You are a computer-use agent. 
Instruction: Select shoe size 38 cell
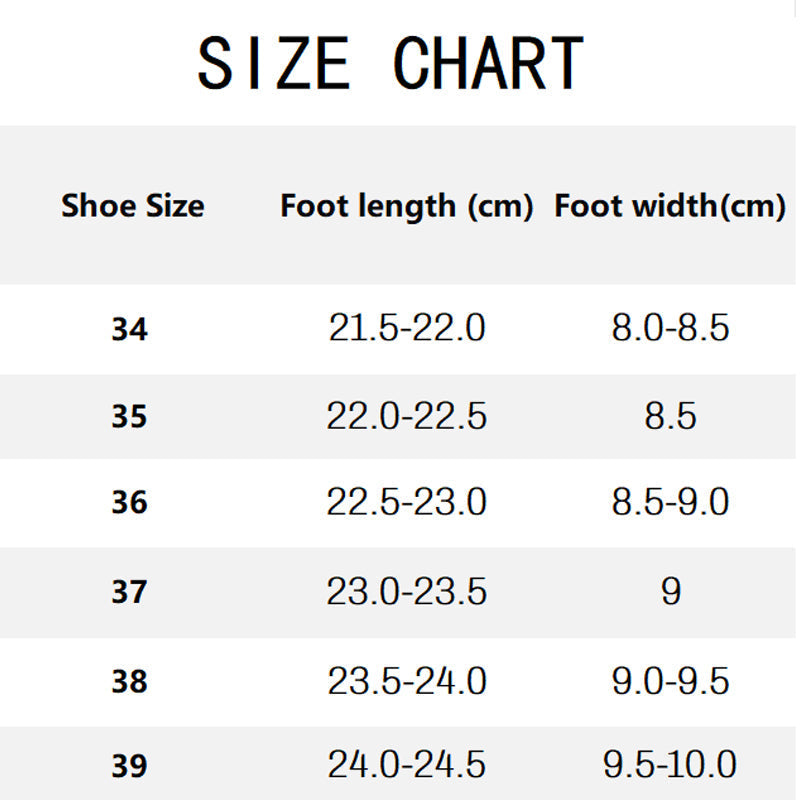click(129, 681)
